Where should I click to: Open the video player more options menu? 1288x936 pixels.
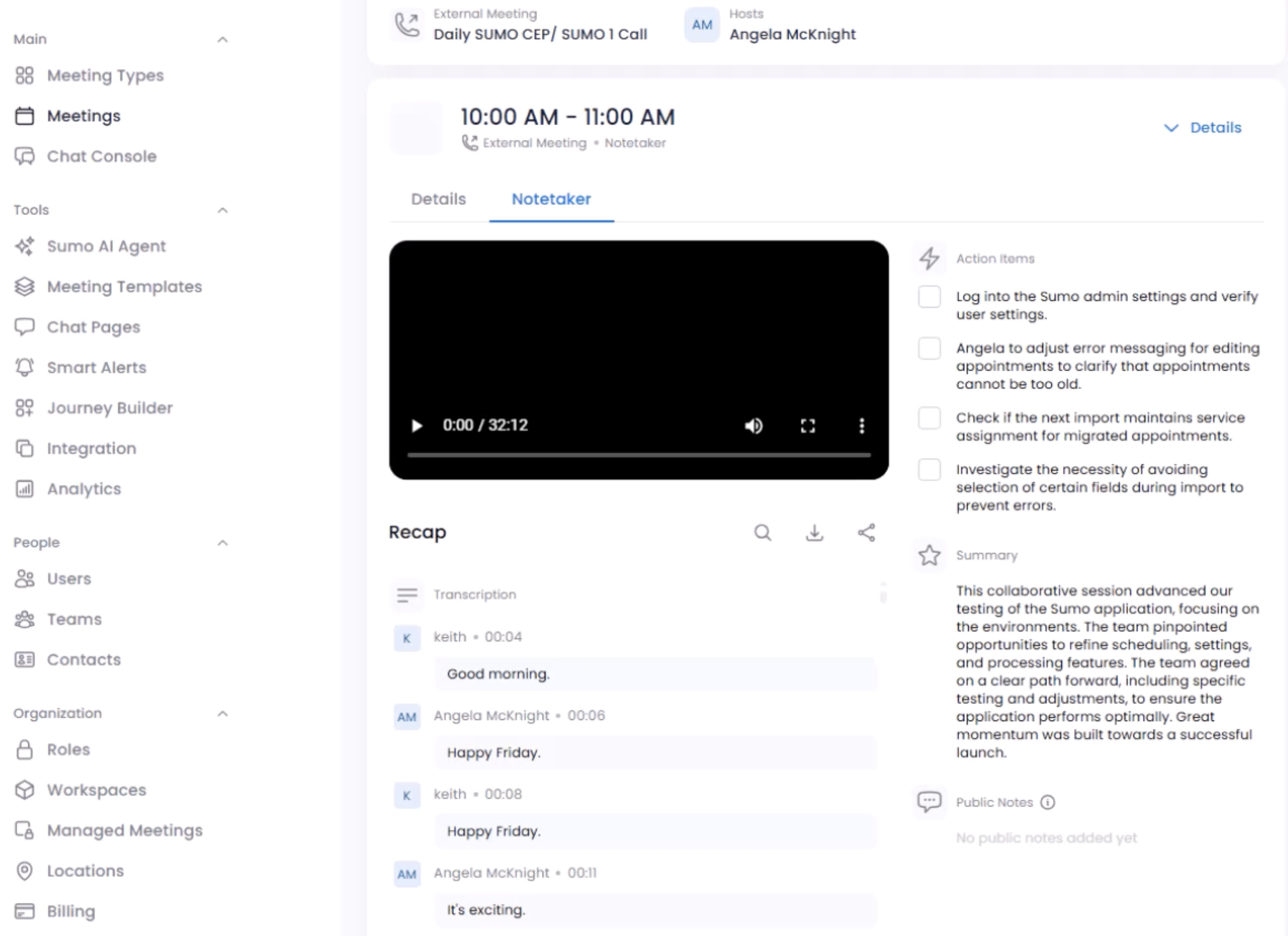861,426
